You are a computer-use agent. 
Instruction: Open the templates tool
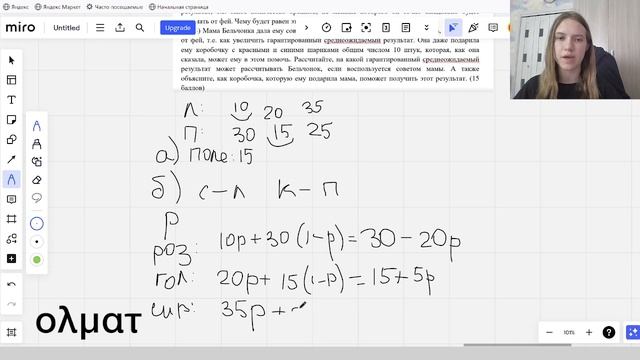click(11, 80)
